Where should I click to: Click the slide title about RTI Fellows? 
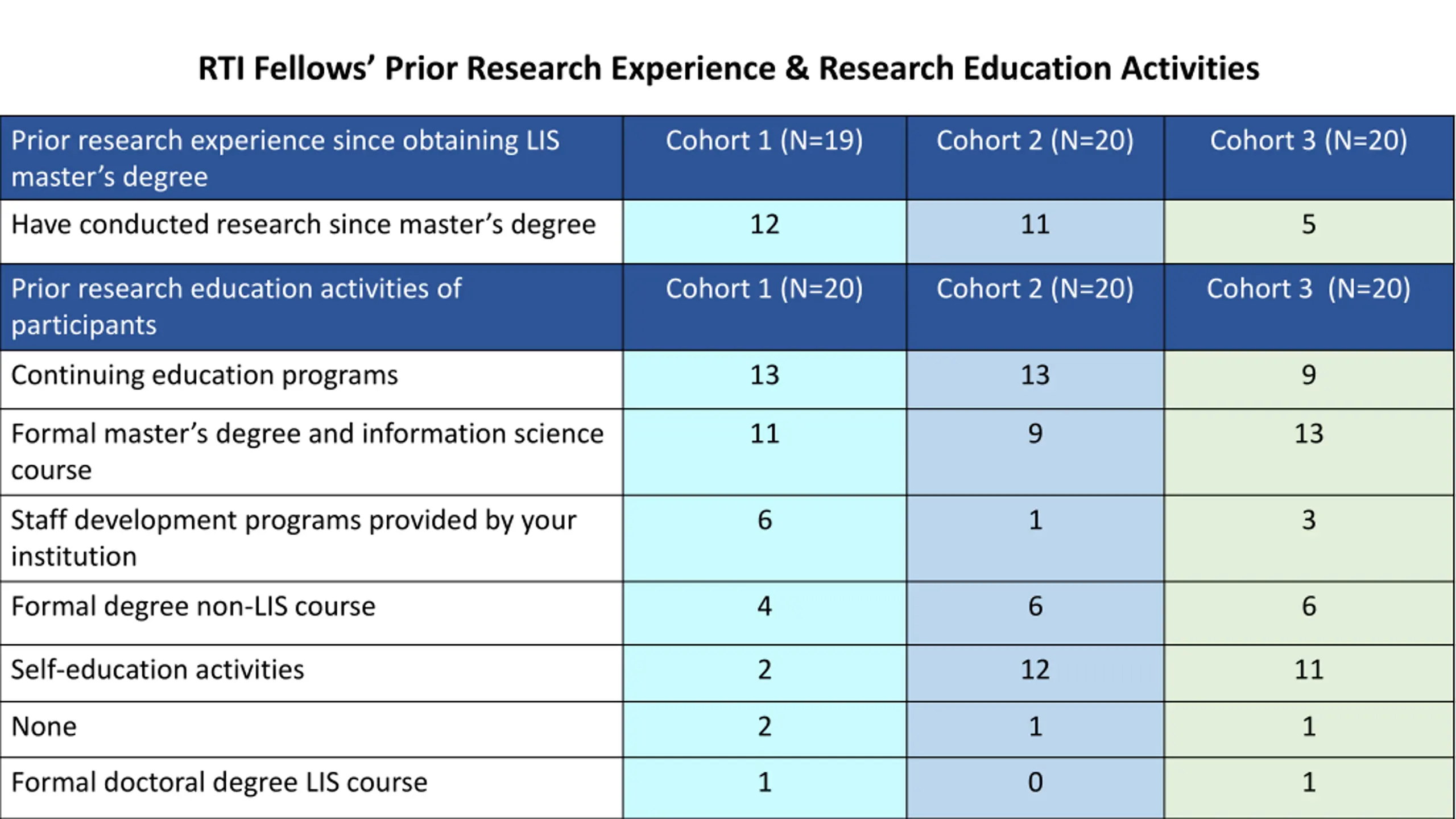(728, 69)
